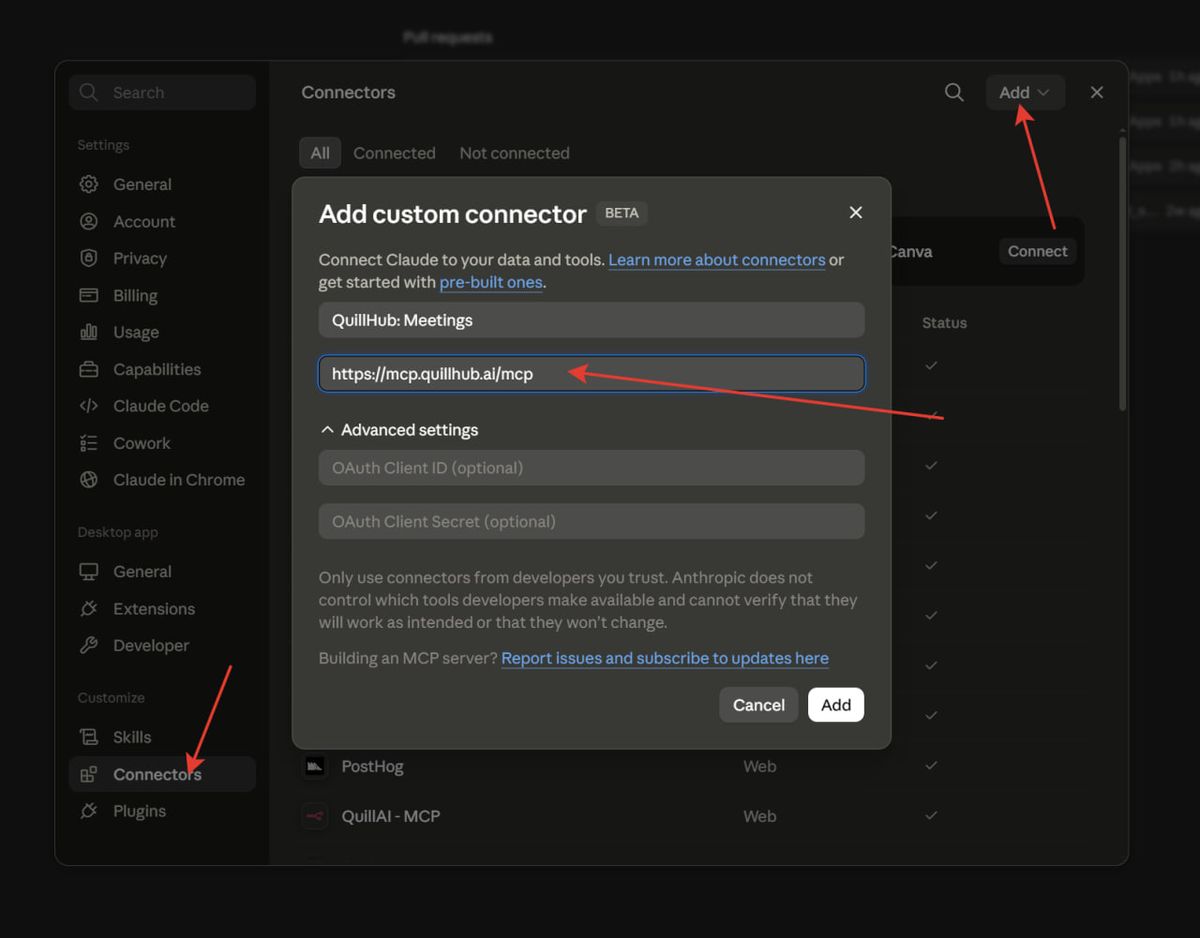Click the Extensions plug icon
This screenshot has width=1200, height=938.
(89, 608)
